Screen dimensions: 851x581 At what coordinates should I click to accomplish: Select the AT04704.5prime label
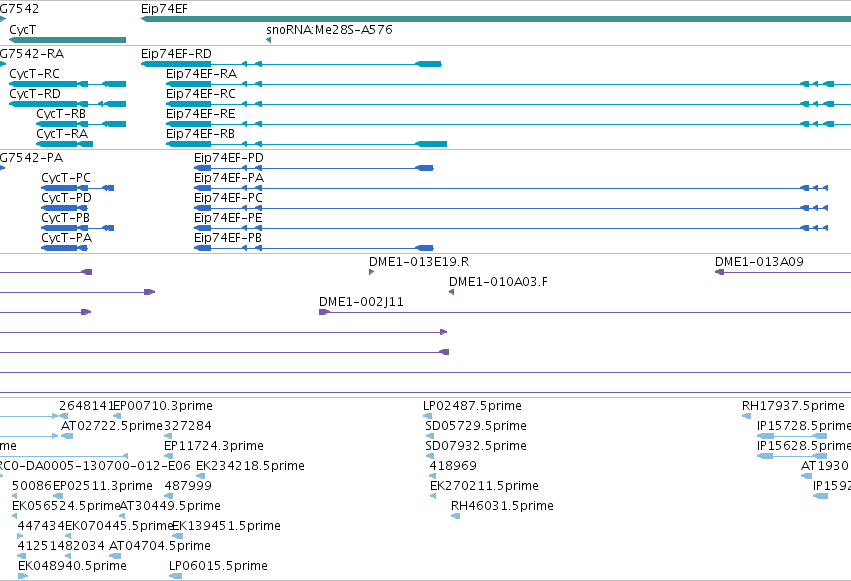(160, 546)
